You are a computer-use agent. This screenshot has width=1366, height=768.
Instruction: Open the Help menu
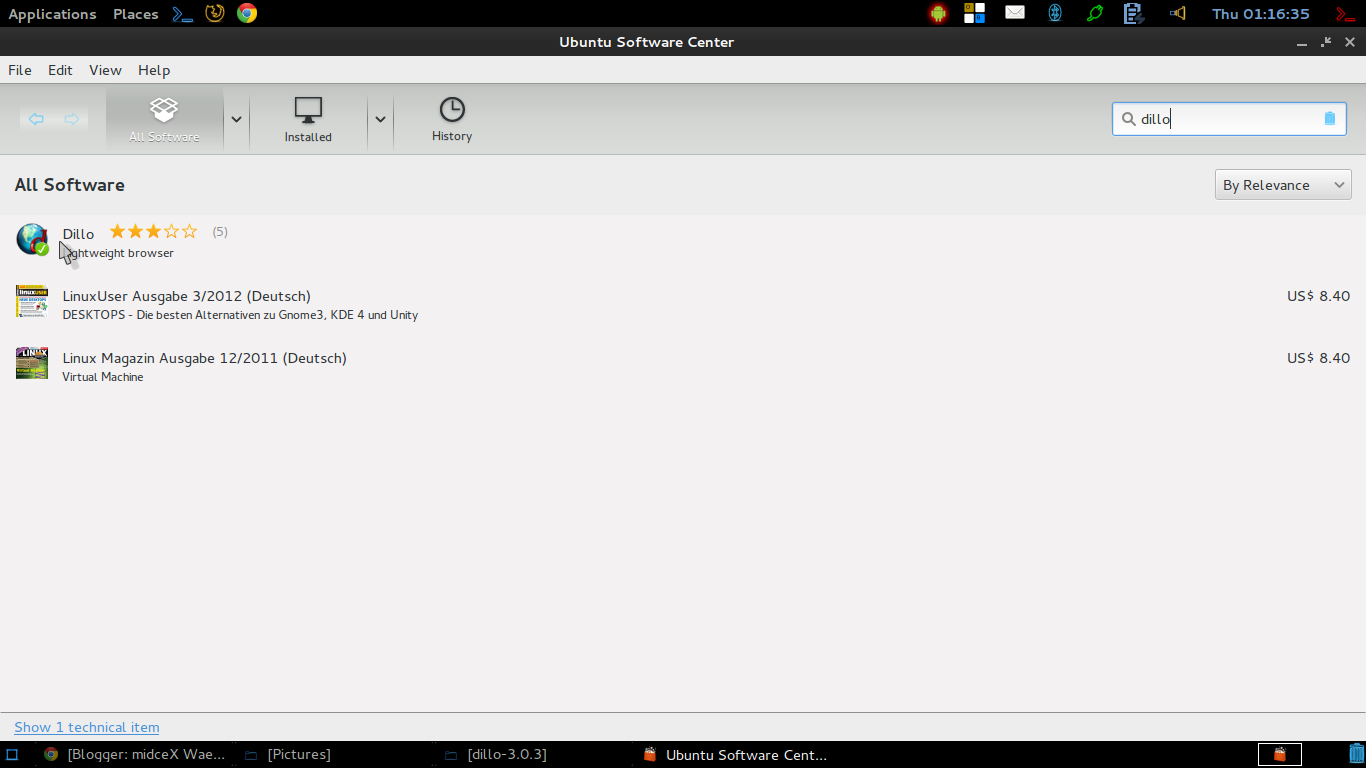(154, 70)
